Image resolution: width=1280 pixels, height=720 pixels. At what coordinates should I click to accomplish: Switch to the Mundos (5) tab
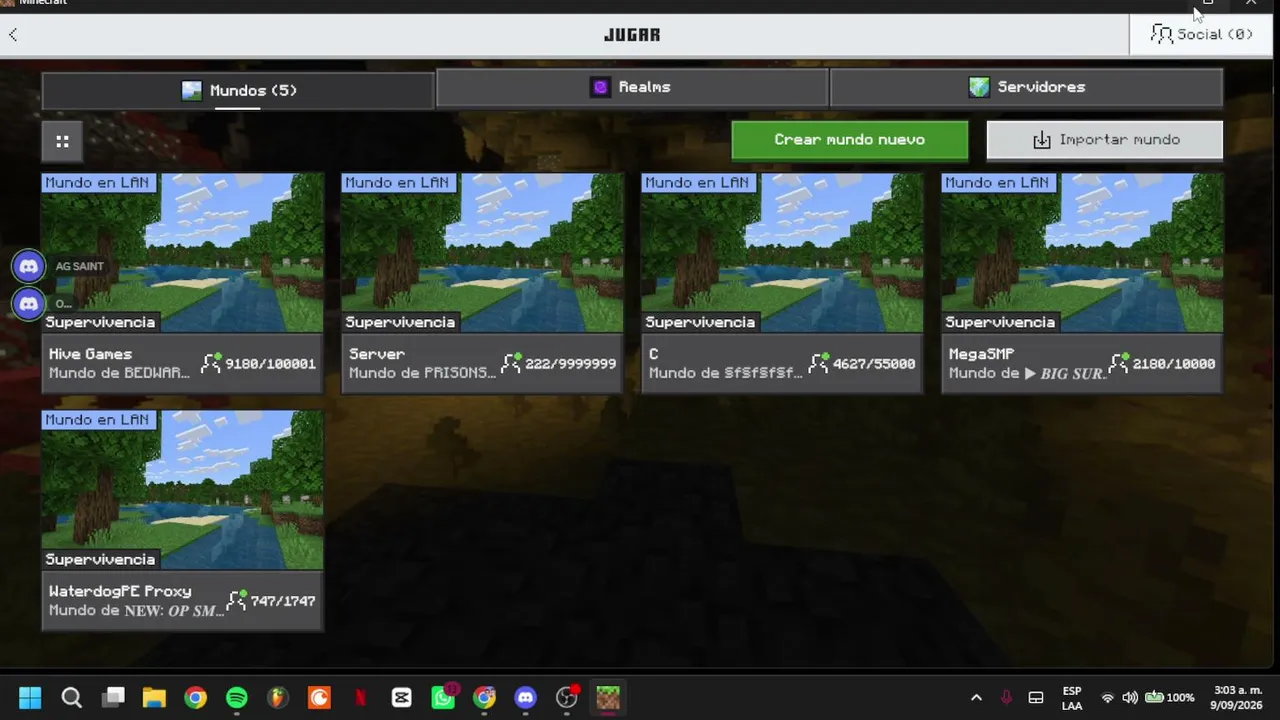coord(238,90)
